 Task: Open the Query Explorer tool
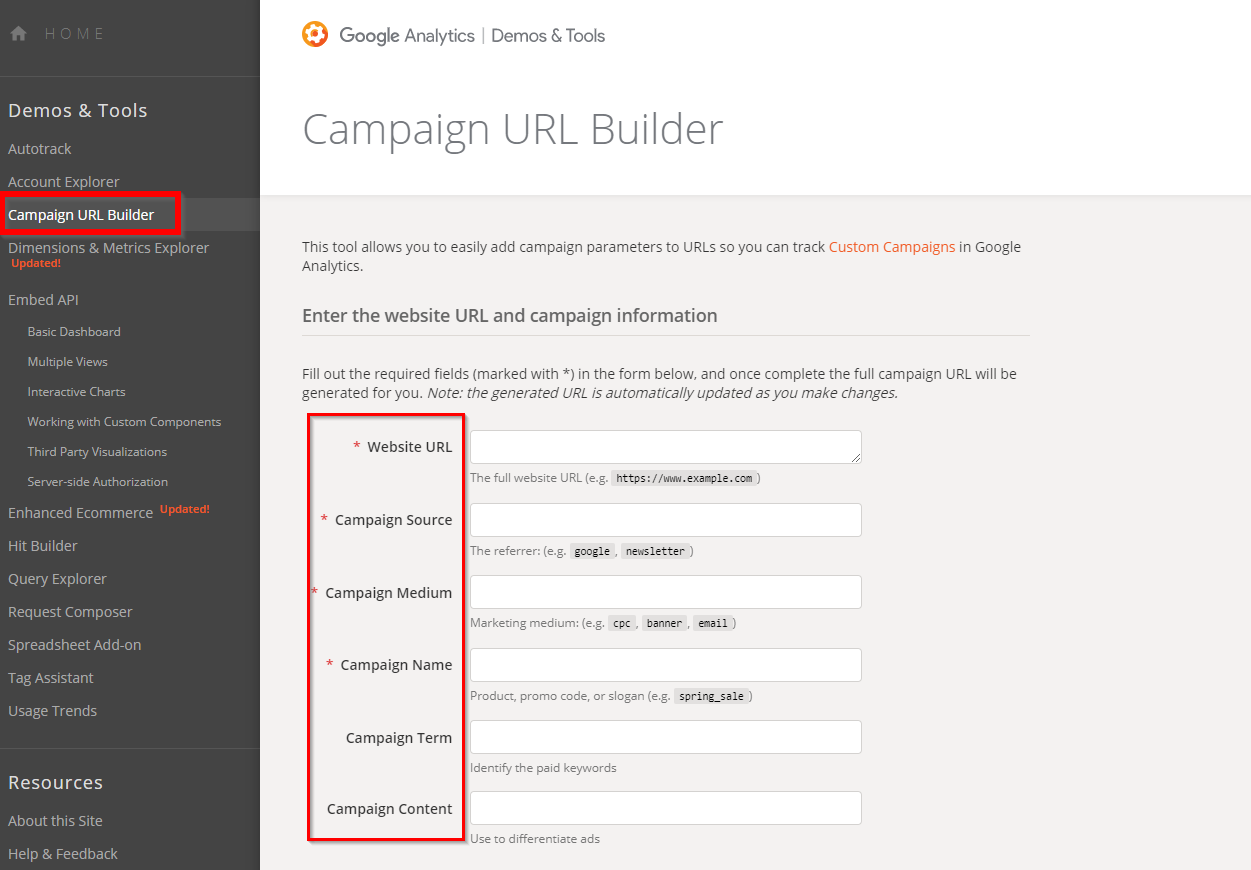tap(57, 579)
